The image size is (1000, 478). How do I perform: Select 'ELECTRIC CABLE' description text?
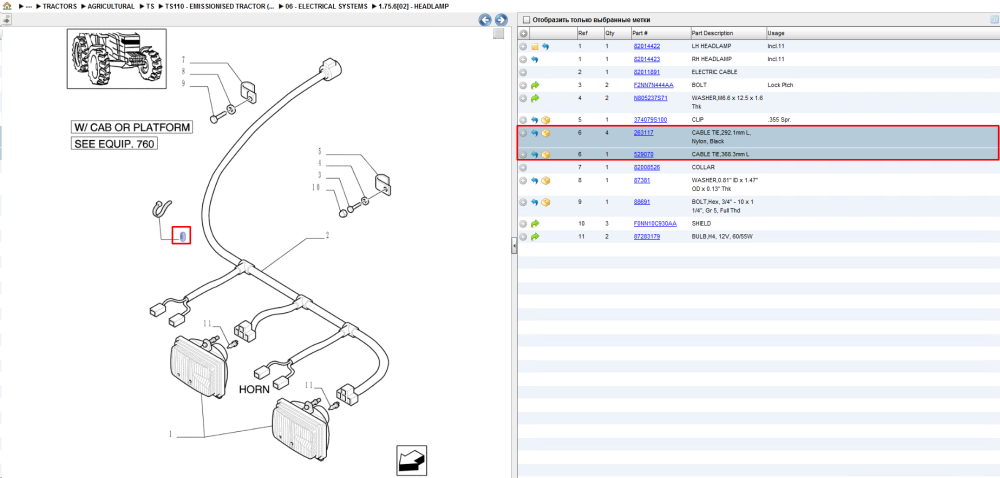714,72
